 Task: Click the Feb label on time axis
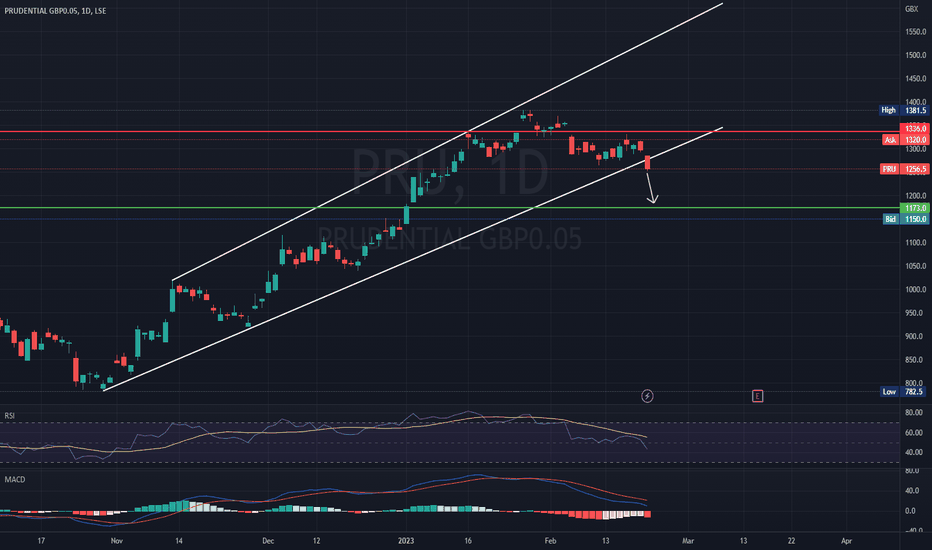[550, 540]
